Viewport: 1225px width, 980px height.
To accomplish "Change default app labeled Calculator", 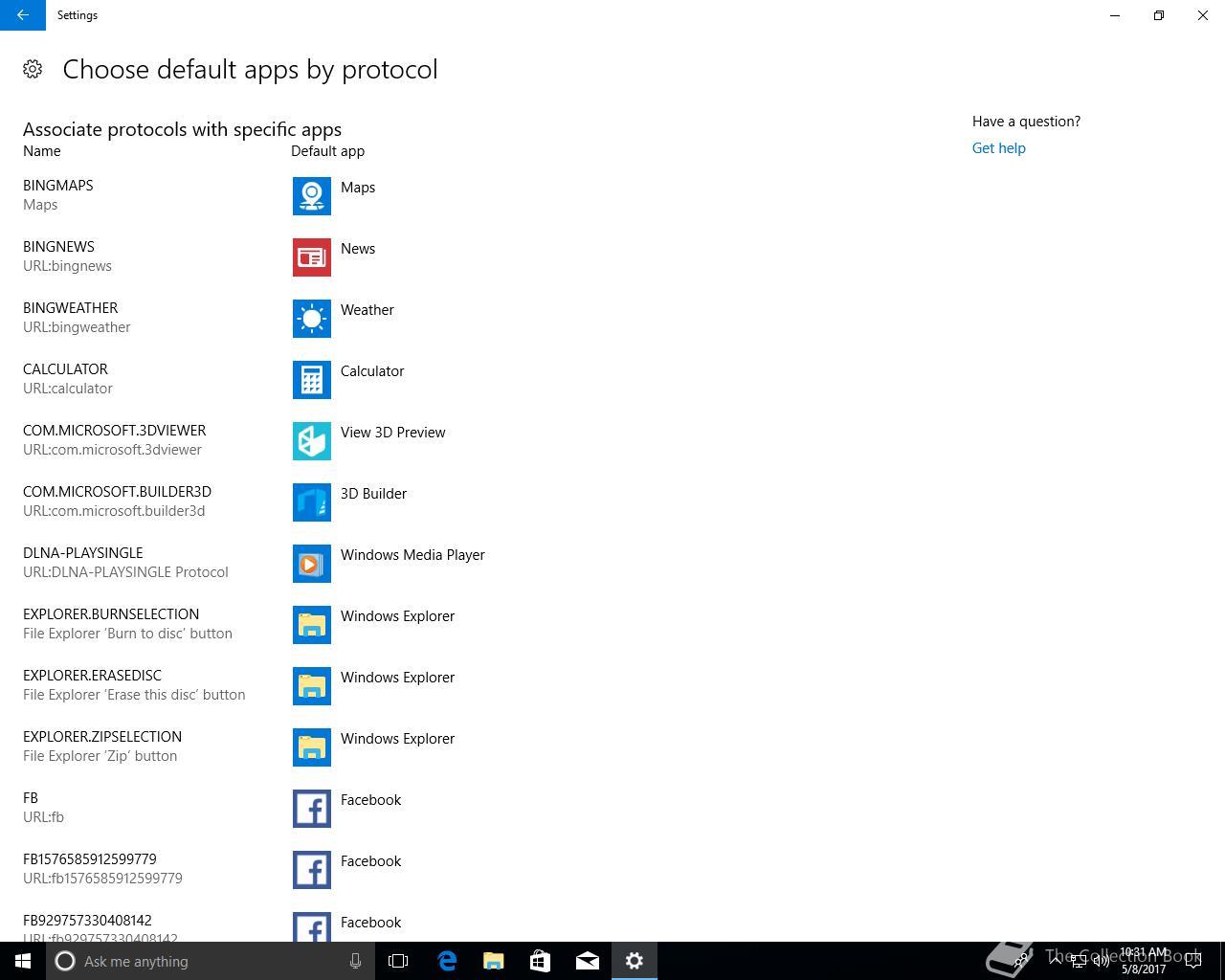I will (372, 371).
